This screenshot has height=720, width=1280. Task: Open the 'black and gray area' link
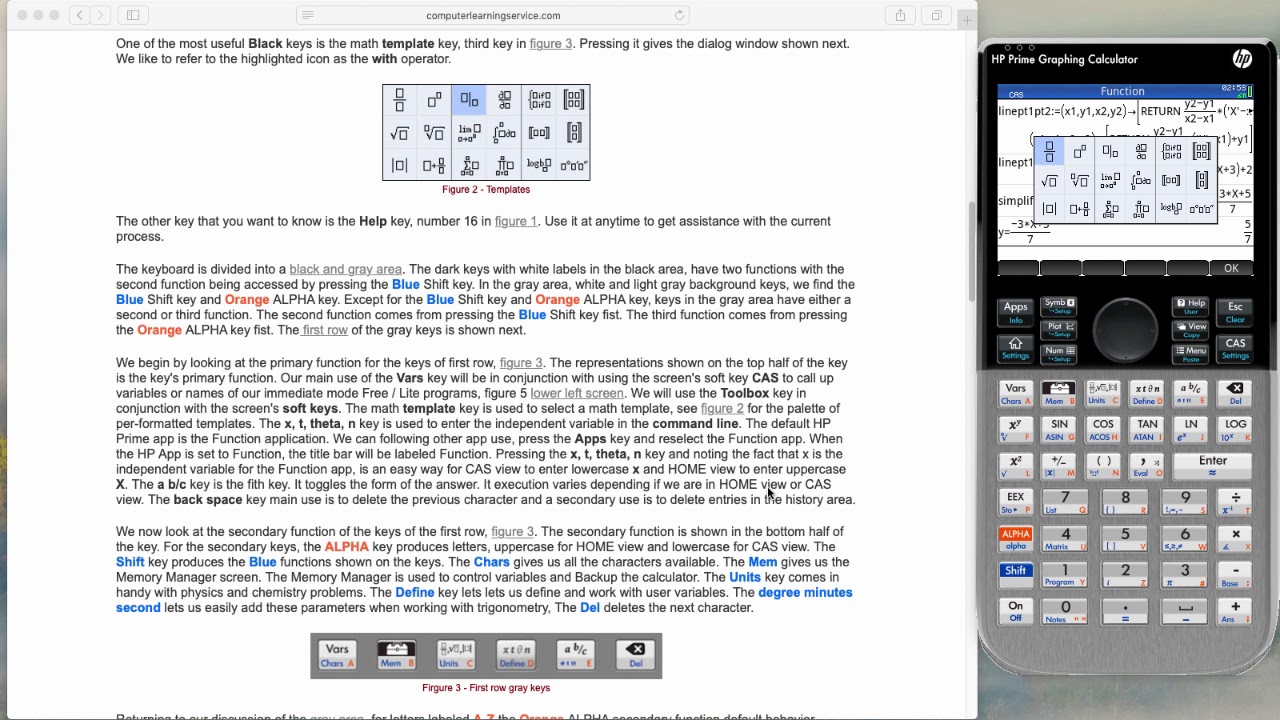(x=345, y=269)
